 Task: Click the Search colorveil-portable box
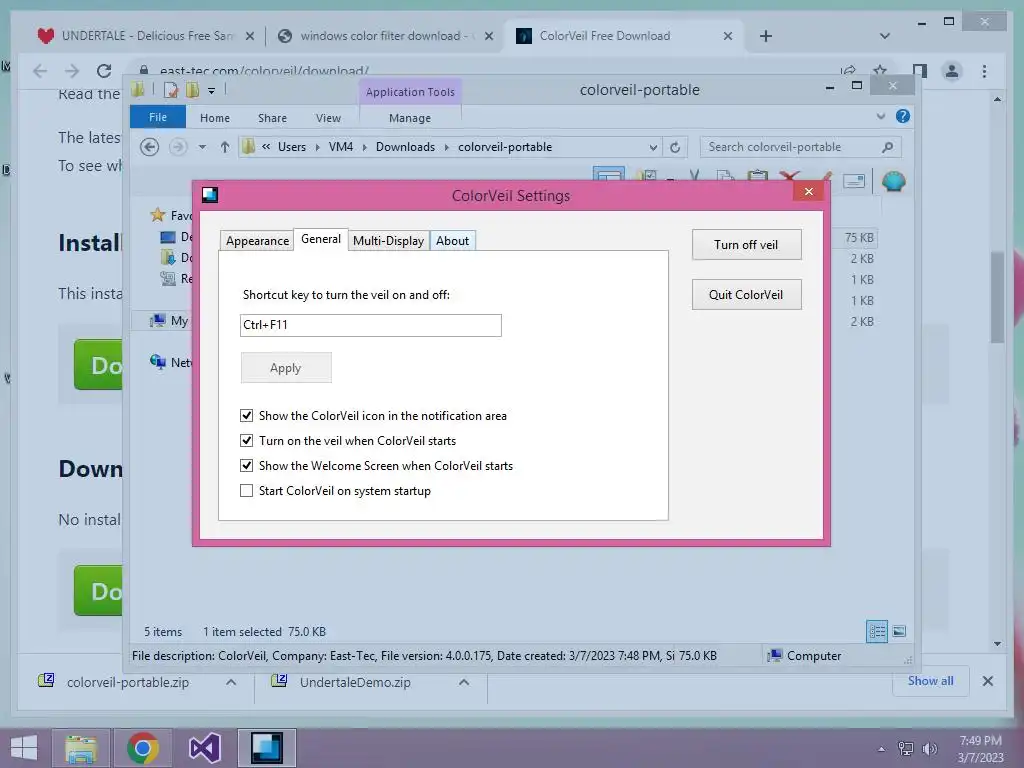(800, 147)
